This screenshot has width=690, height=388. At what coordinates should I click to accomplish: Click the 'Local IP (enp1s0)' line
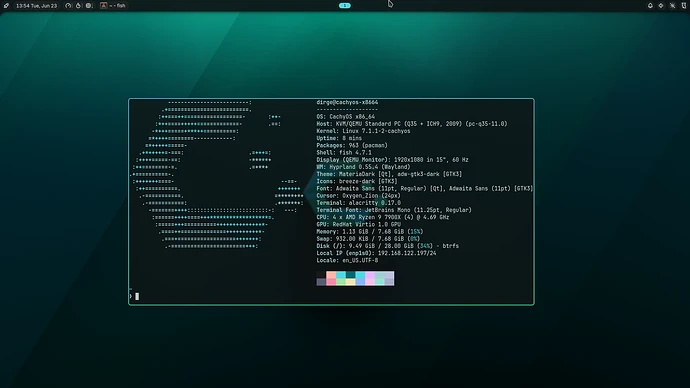click(x=376, y=253)
